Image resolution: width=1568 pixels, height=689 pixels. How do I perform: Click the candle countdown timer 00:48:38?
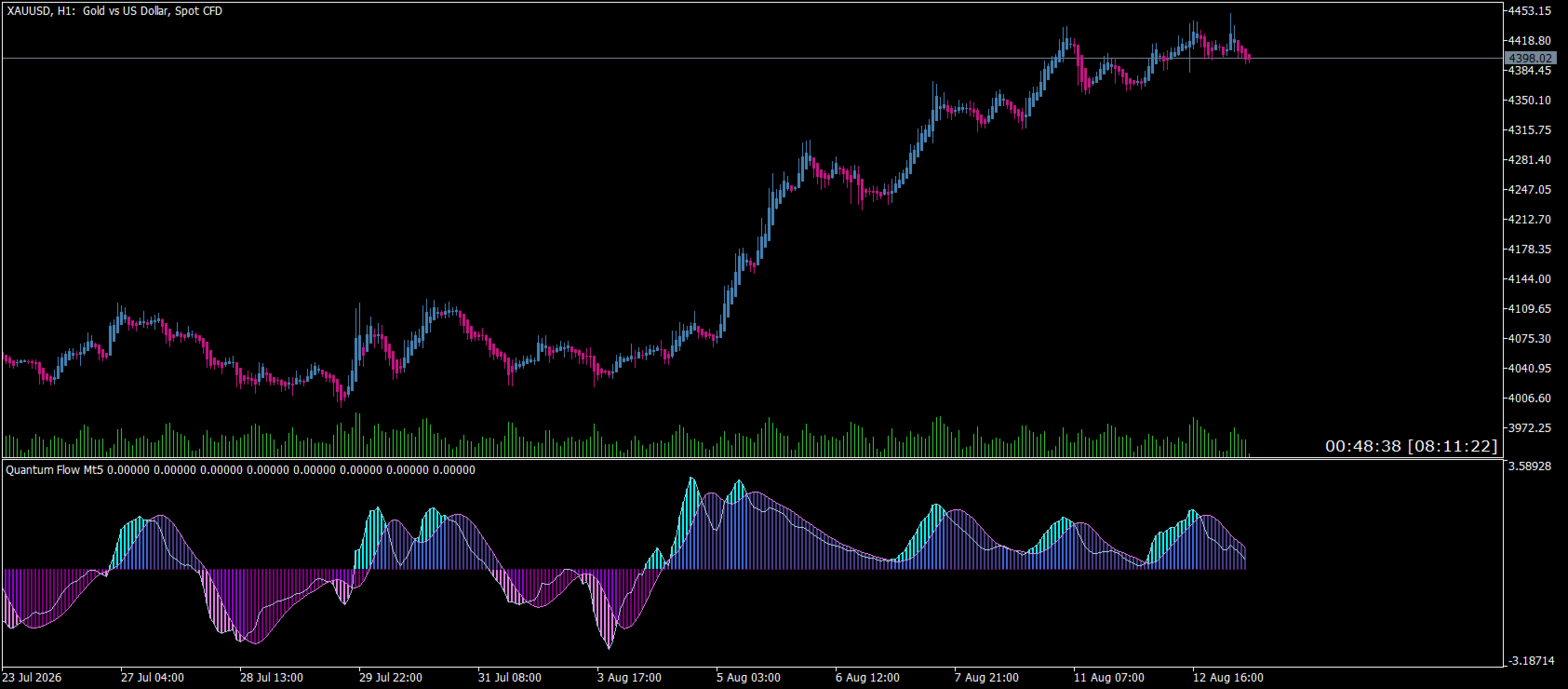coord(1362,446)
